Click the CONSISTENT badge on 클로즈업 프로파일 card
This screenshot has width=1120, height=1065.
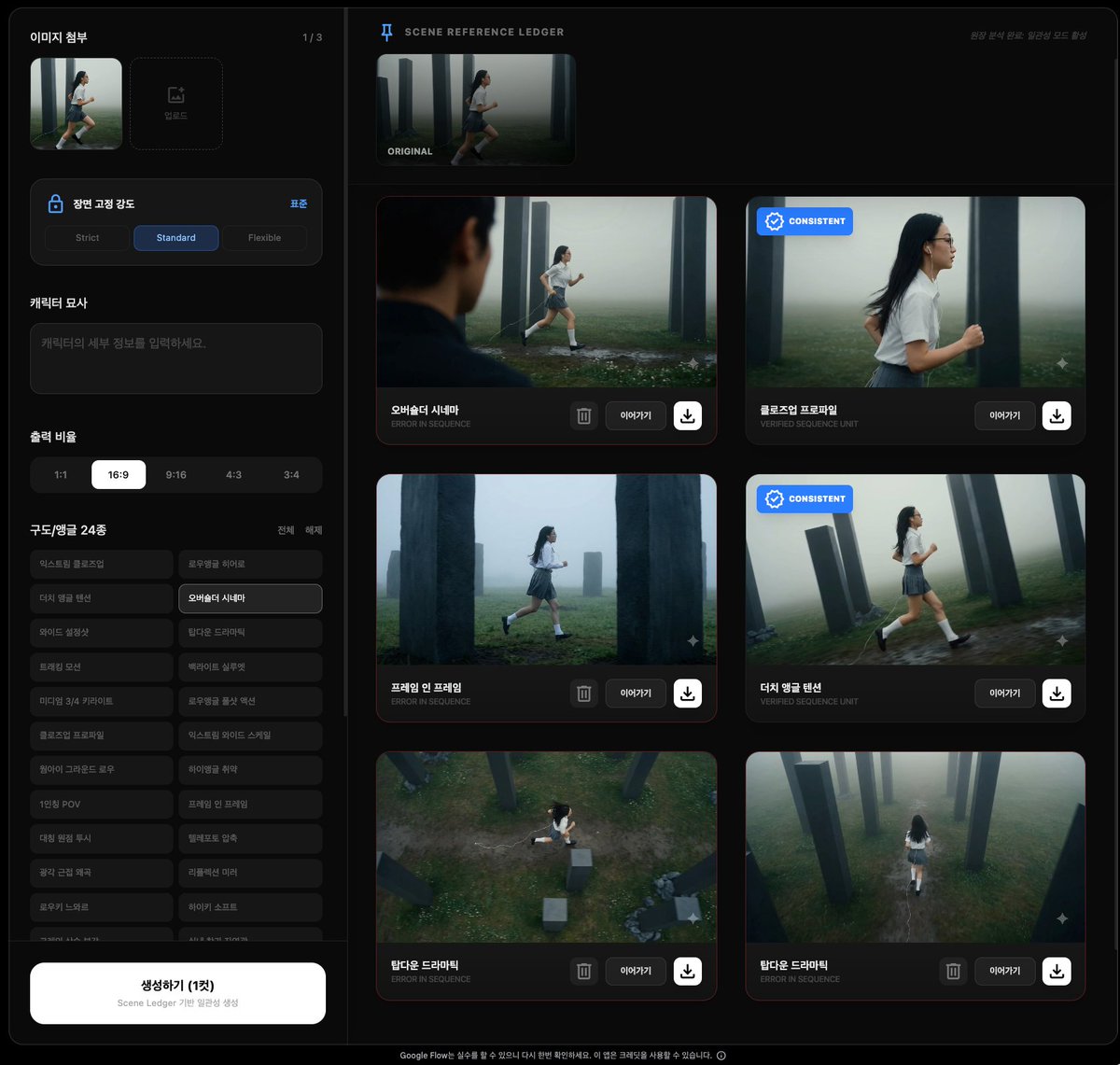point(805,221)
